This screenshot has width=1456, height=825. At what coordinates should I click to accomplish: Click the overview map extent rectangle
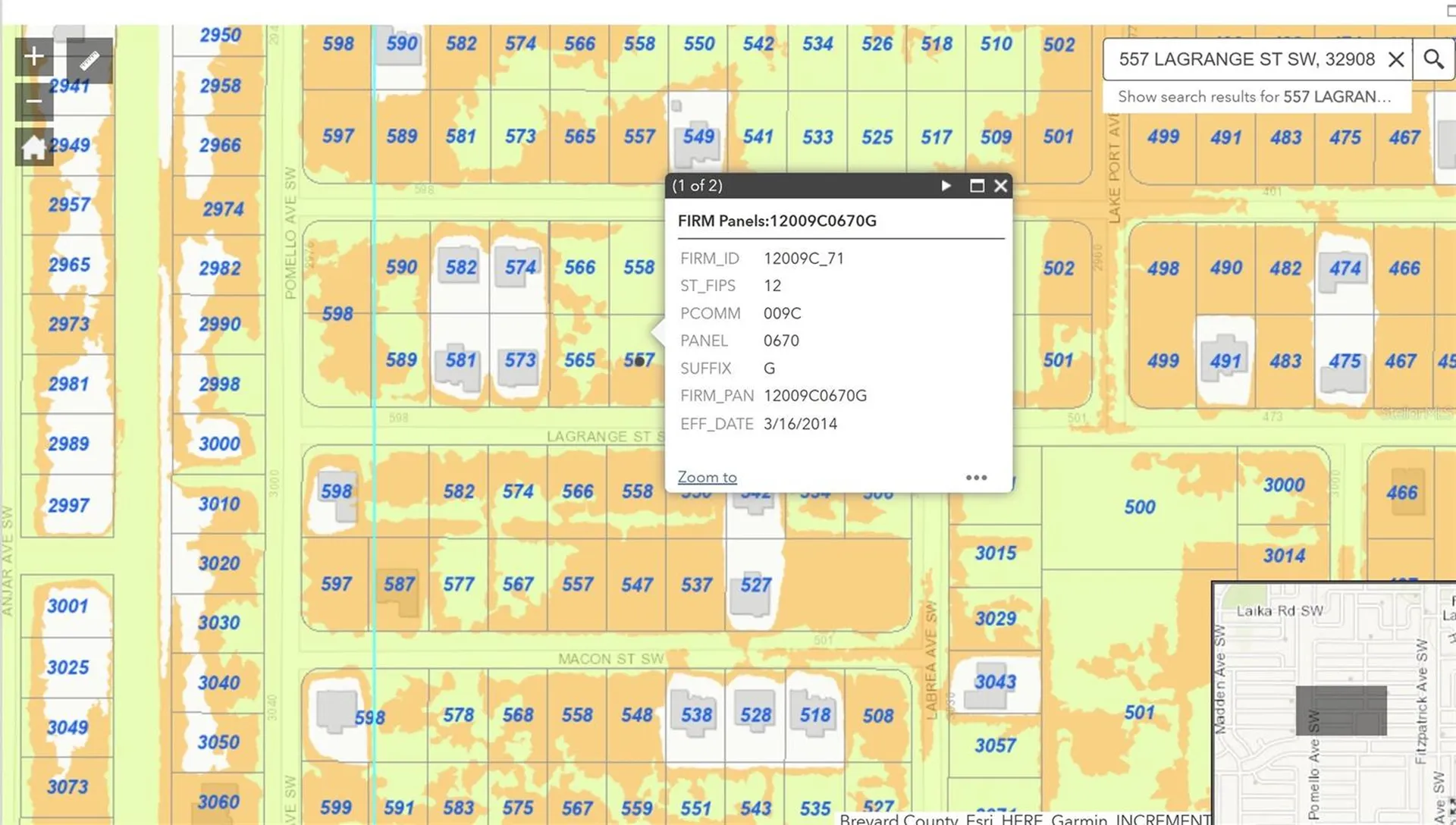coord(1341,711)
